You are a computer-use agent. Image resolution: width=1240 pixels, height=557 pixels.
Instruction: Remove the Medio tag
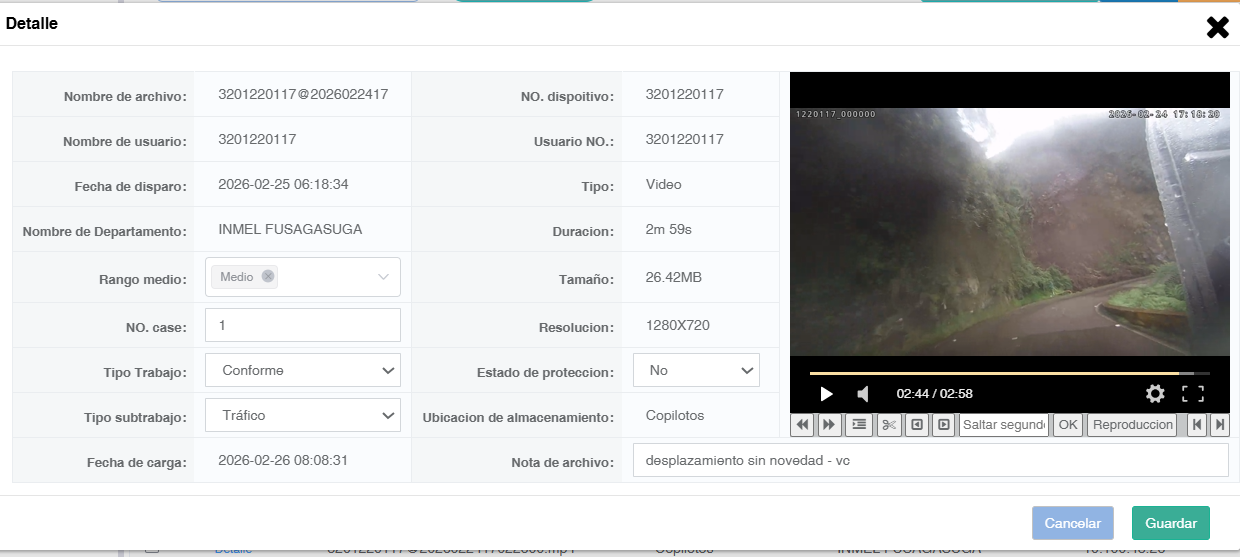(x=268, y=277)
